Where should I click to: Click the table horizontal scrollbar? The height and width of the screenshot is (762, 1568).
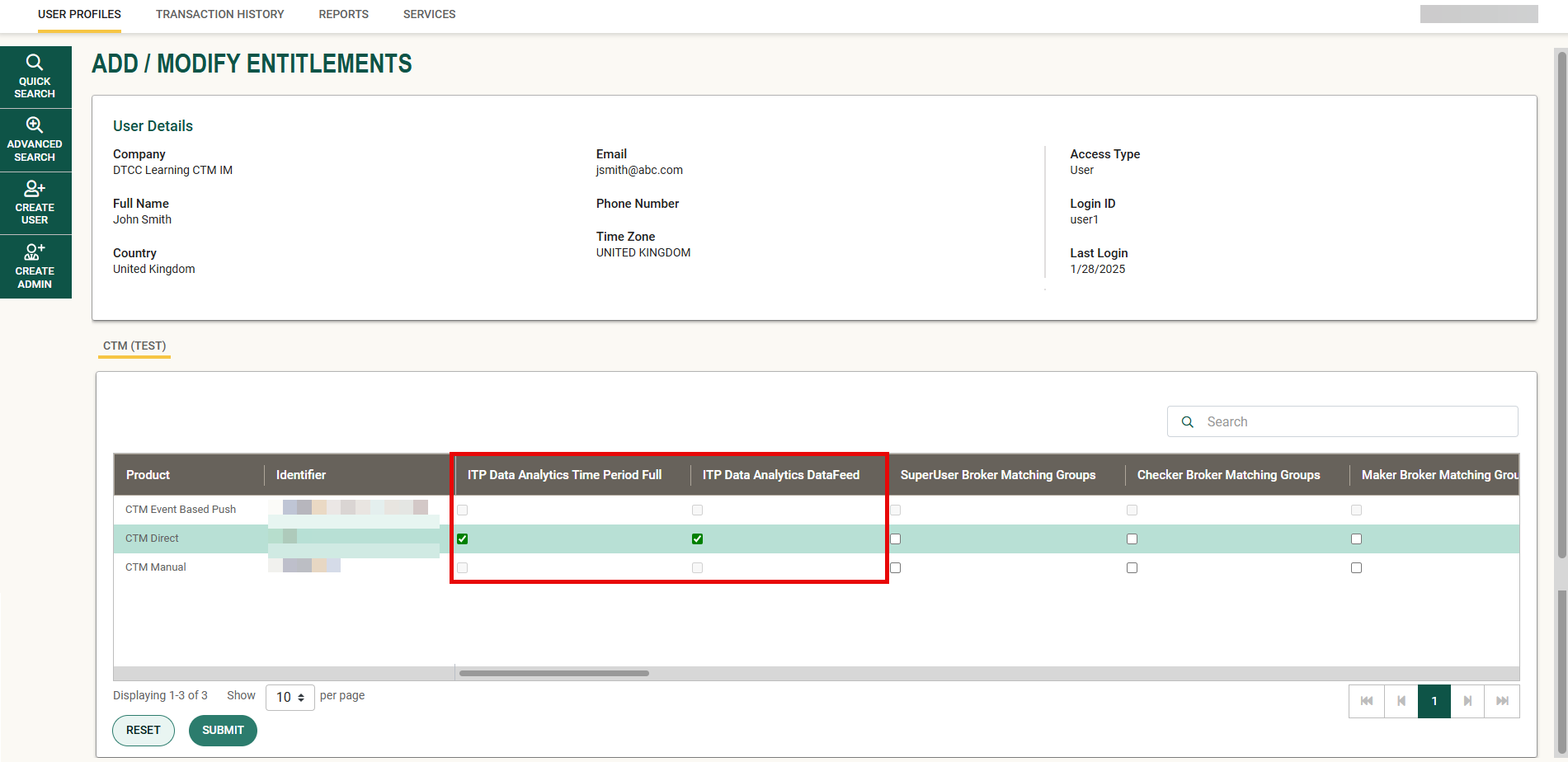coord(553,673)
